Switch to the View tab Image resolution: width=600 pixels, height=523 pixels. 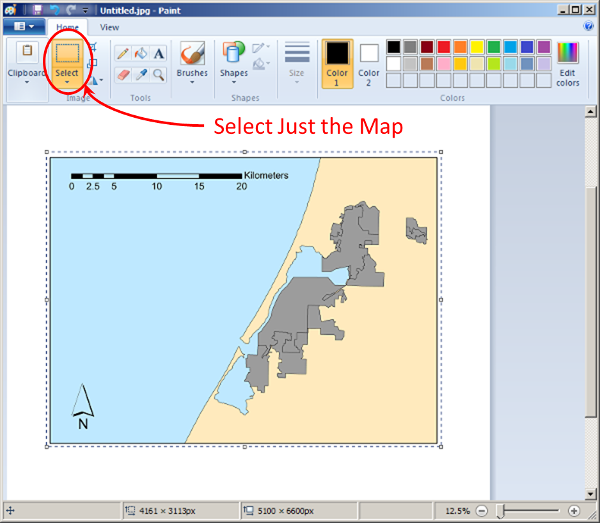point(109,27)
